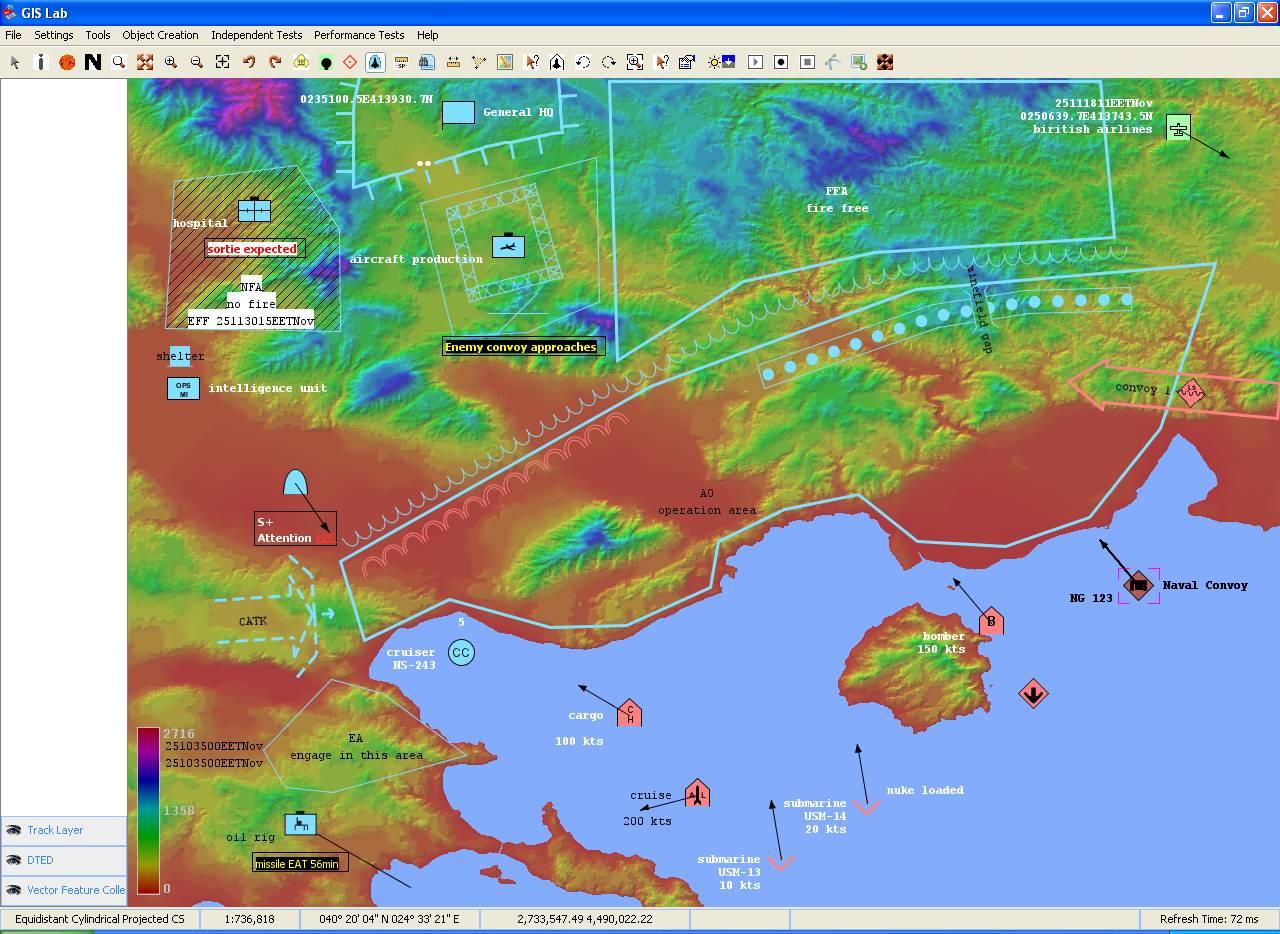
Task: Click the stop square button
Action: 807,62
